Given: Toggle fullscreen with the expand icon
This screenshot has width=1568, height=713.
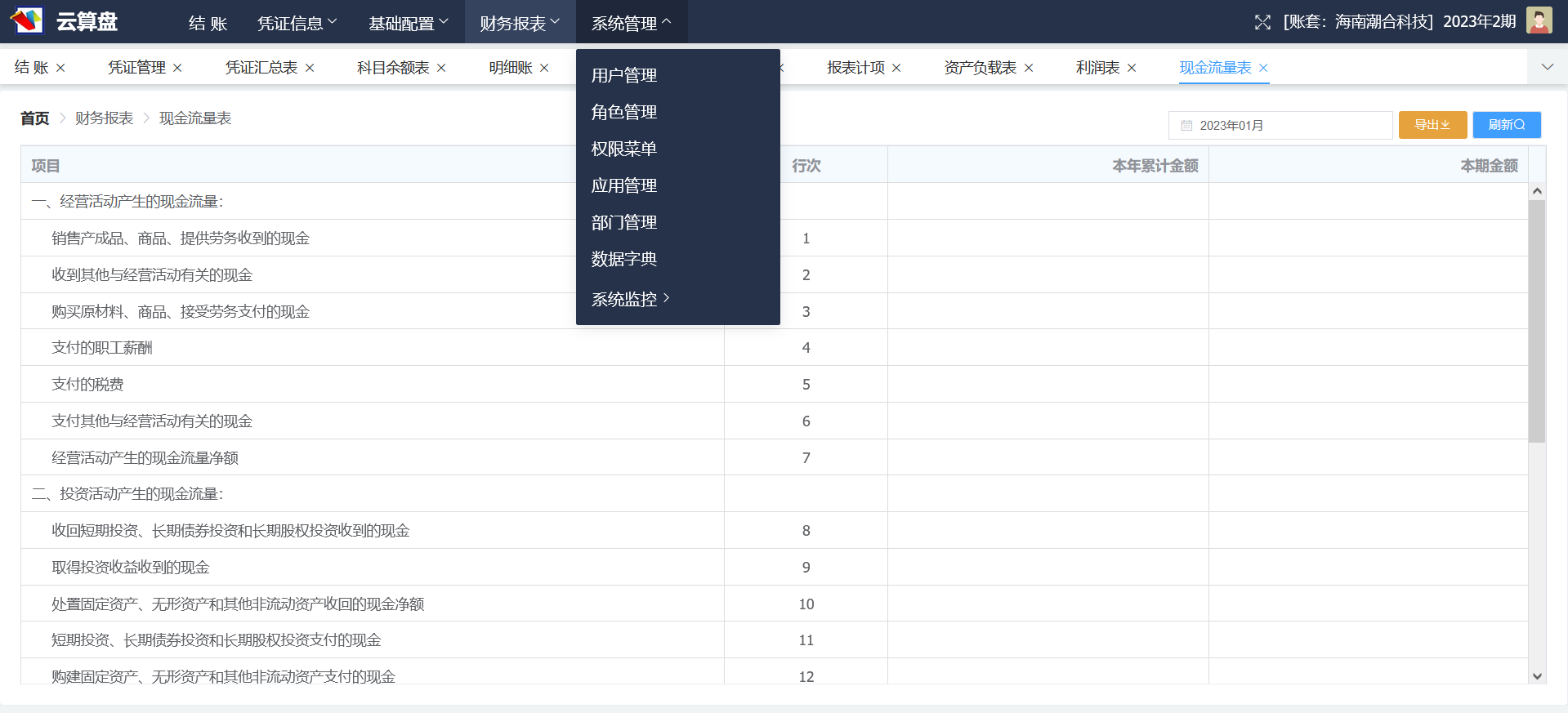Looking at the screenshot, I should (1262, 22).
